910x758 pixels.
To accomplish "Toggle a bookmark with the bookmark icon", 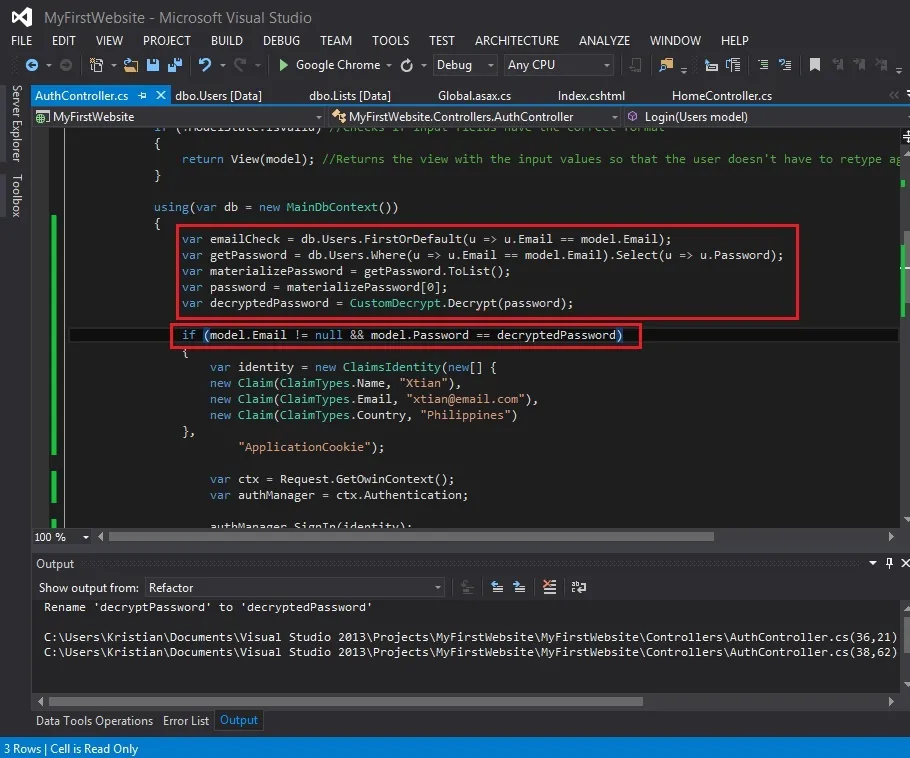I will [815, 65].
